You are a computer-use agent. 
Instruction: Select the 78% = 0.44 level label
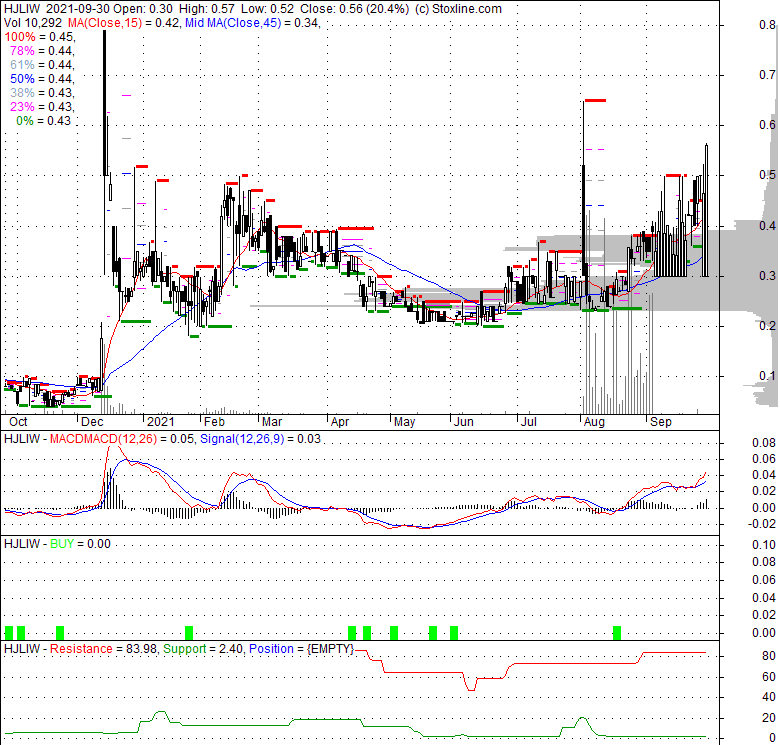click(42, 51)
